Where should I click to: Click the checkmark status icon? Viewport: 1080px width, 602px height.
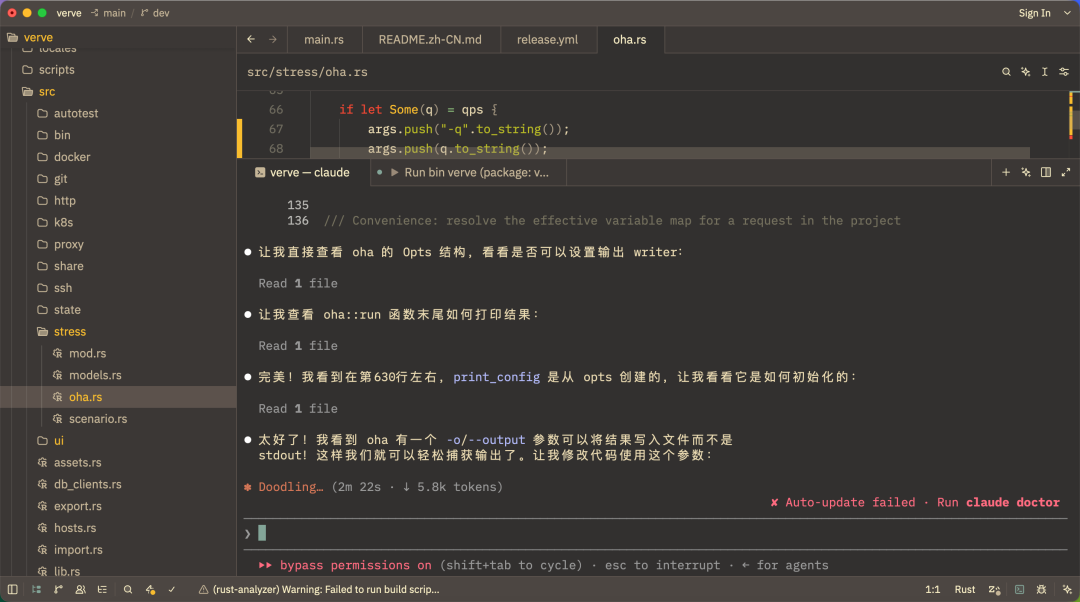[x=172, y=590]
